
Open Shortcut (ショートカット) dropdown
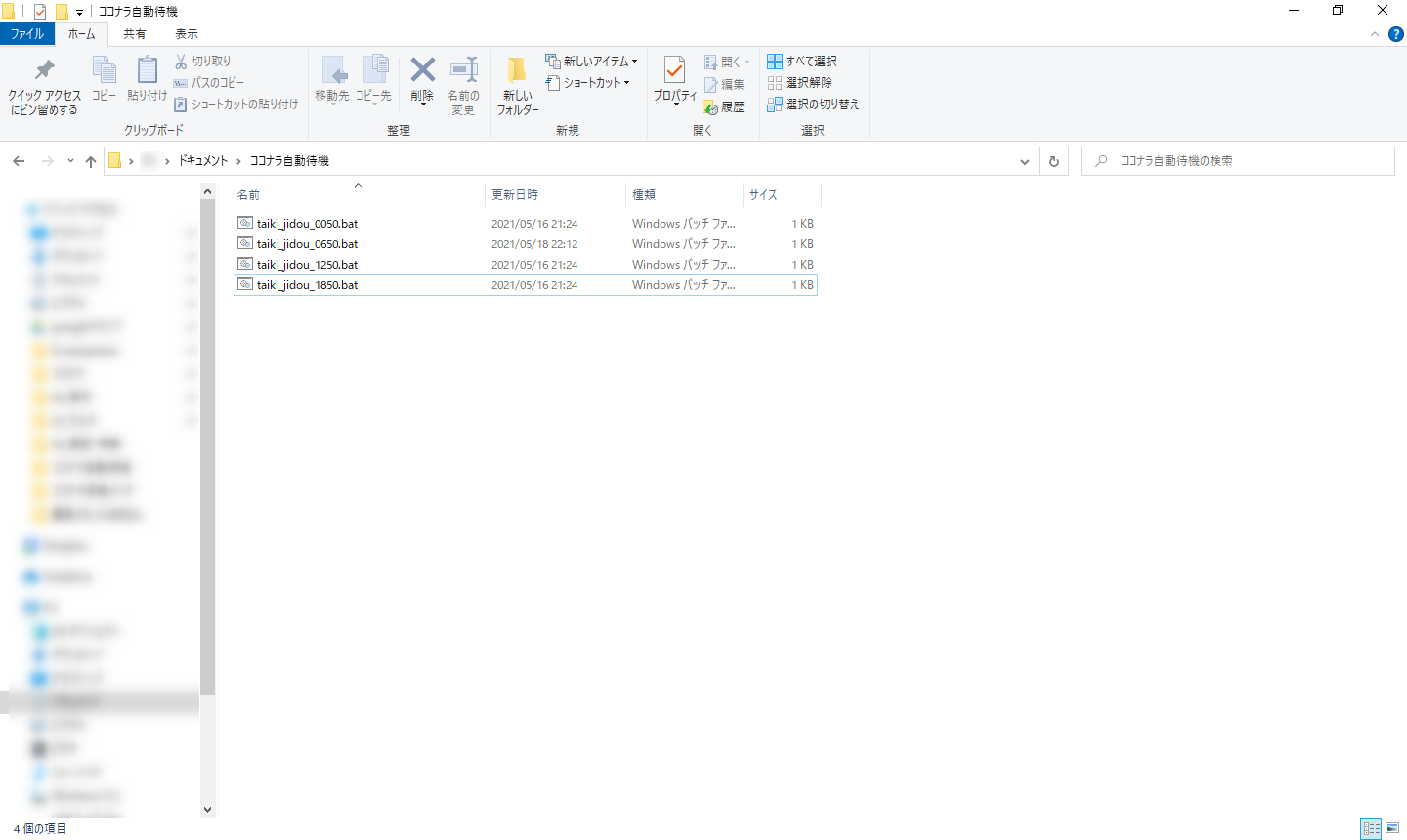click(588, 82)
